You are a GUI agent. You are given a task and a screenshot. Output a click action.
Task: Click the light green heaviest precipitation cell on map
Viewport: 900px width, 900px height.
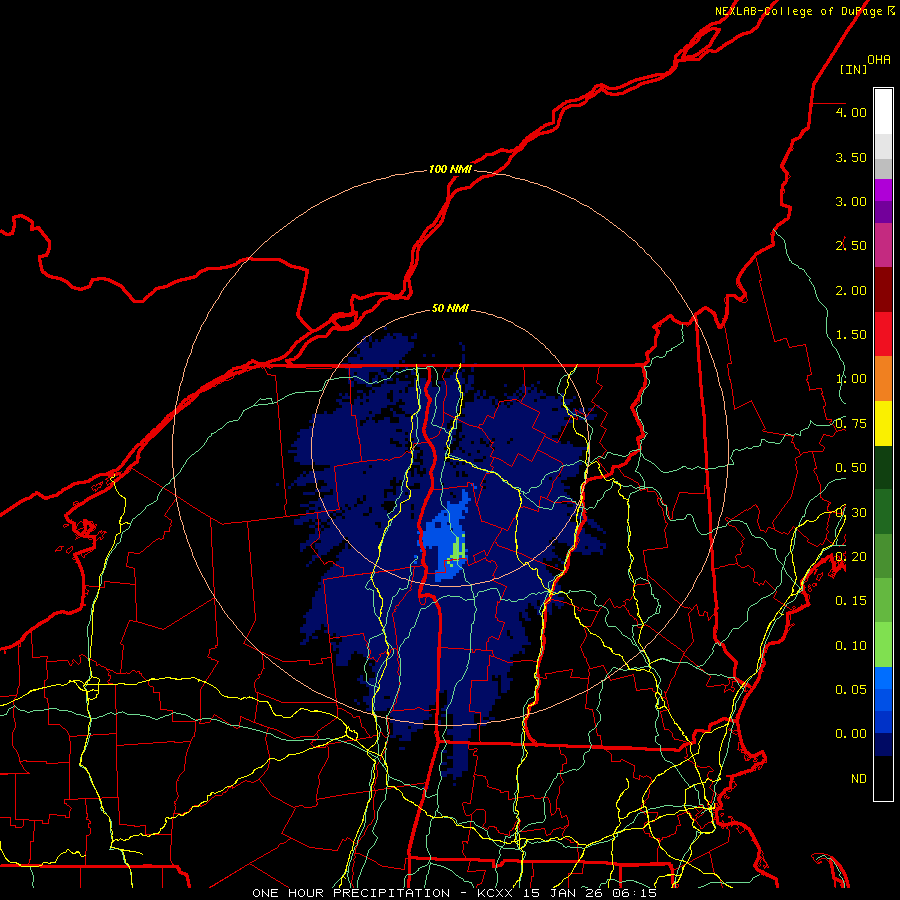[457, 549]
